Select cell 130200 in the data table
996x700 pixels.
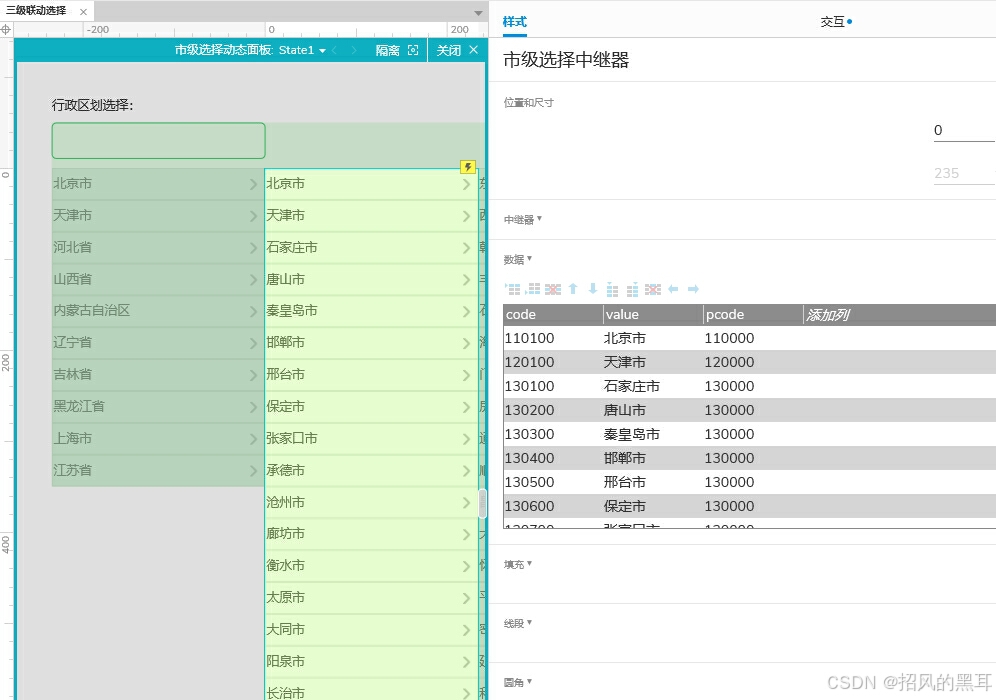coord(553,410)
